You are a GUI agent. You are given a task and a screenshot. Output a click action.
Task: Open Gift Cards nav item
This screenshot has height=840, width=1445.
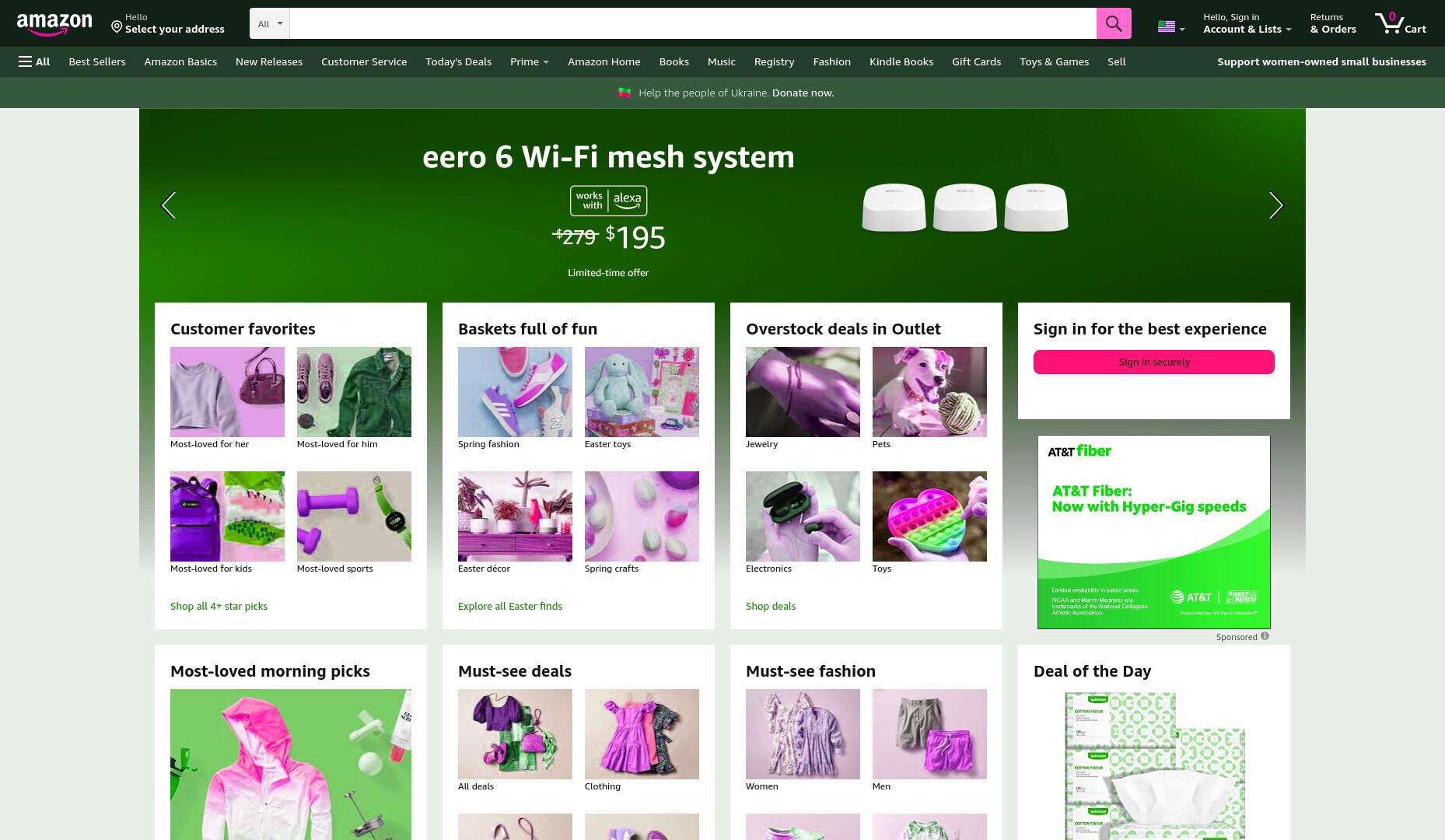pos(977,61)
